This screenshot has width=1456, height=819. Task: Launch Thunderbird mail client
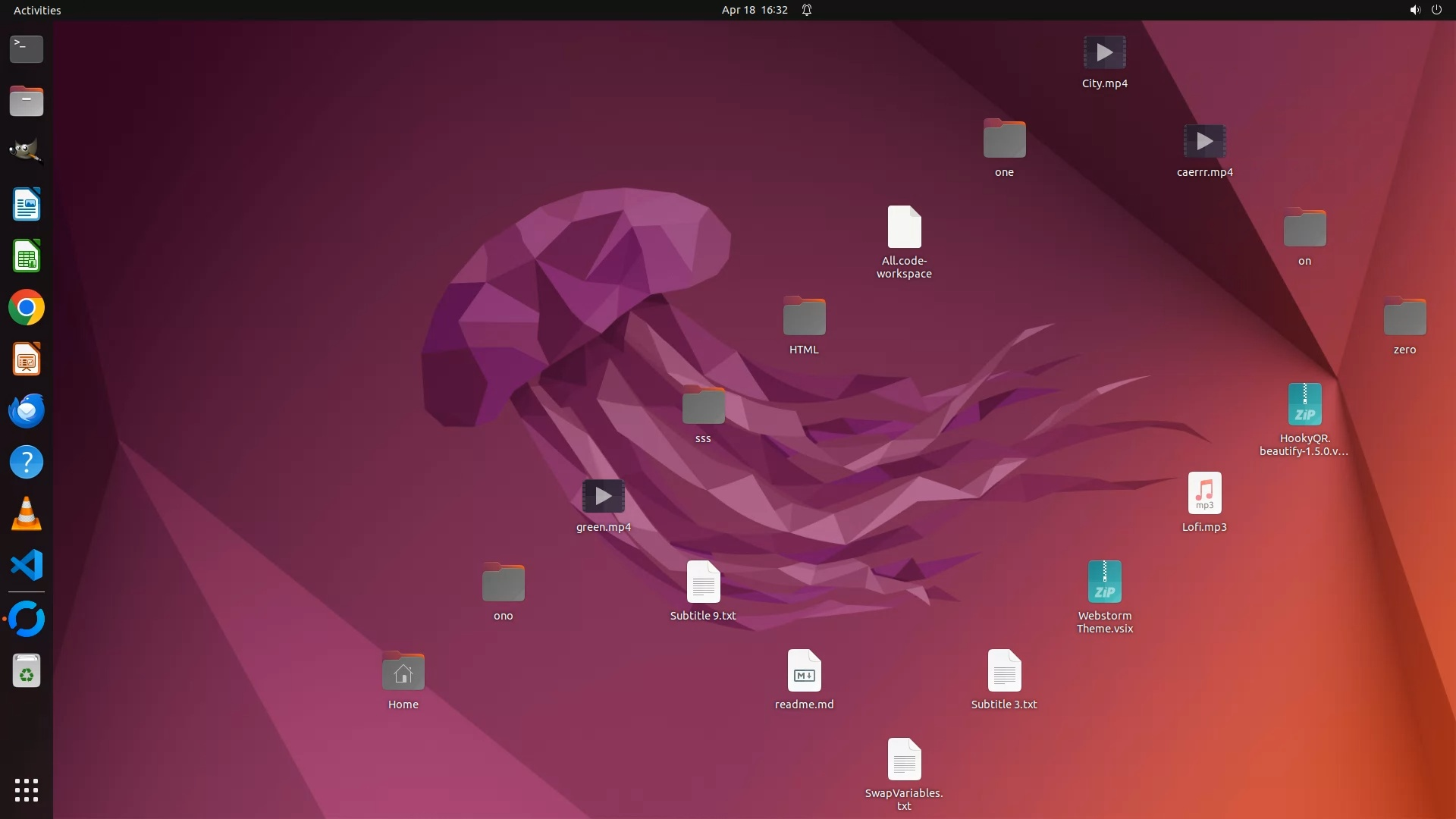coord(27,411)
